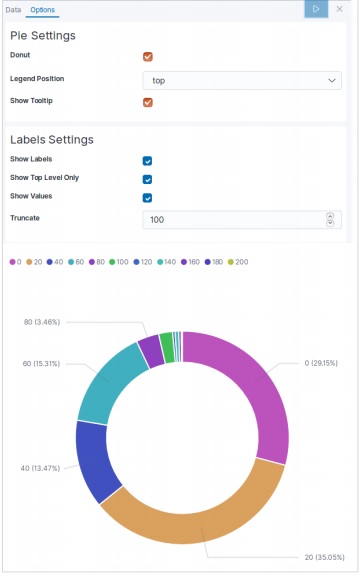Select the legend entry labeled 100
Image resolution: width=361 pixels, height=579 pixels.
click(x=119, y=262)
